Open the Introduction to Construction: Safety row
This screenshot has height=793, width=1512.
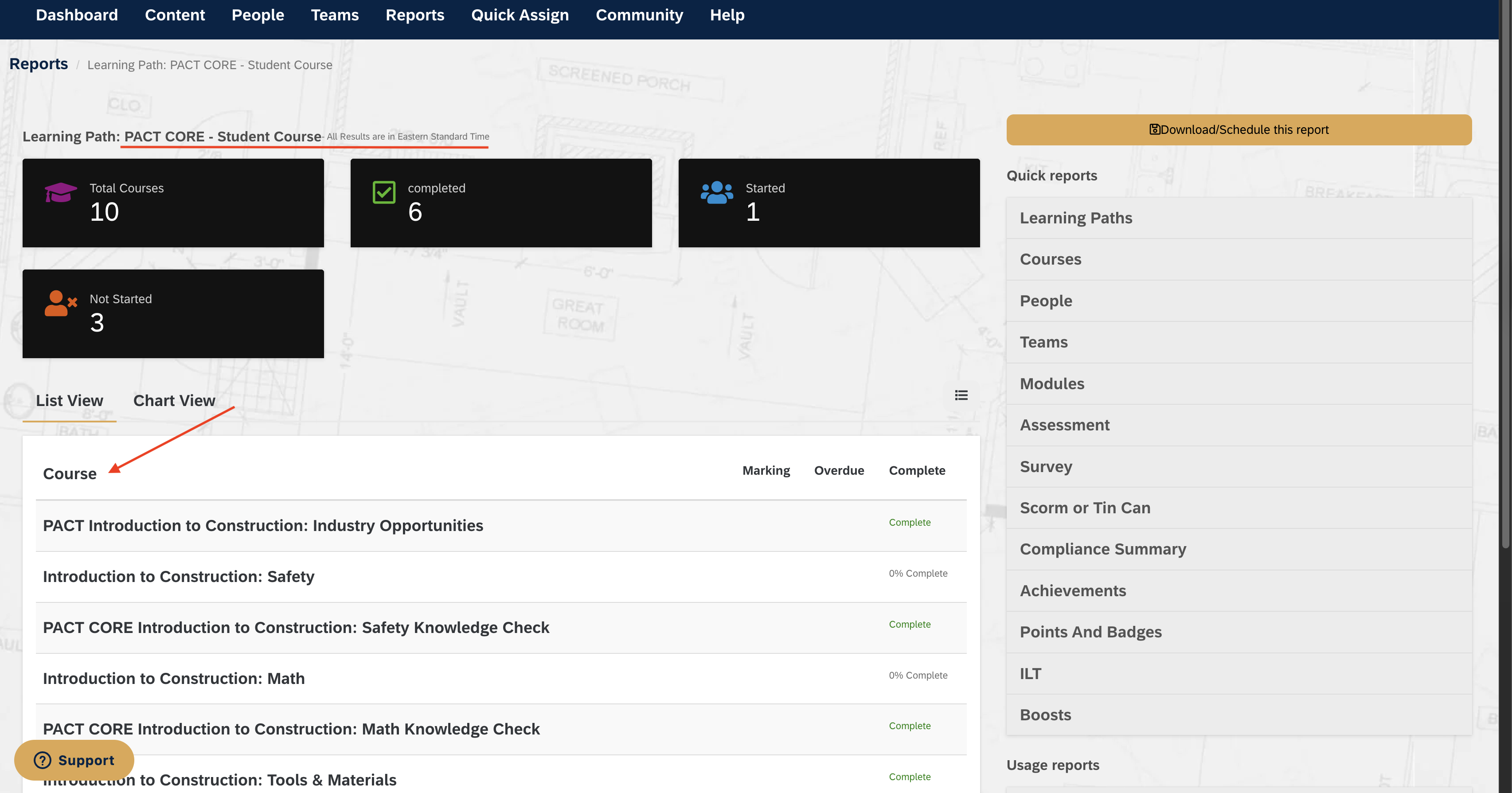click(179, 576)
